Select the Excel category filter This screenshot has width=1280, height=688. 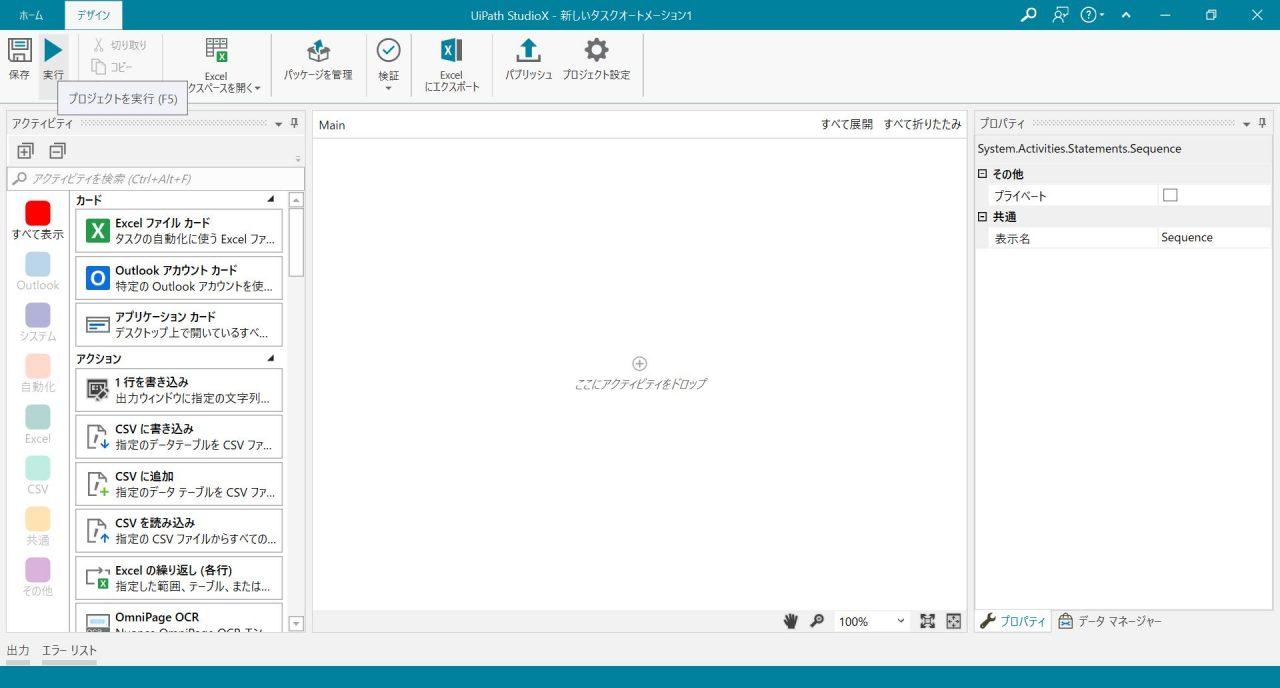coord(38,425)
